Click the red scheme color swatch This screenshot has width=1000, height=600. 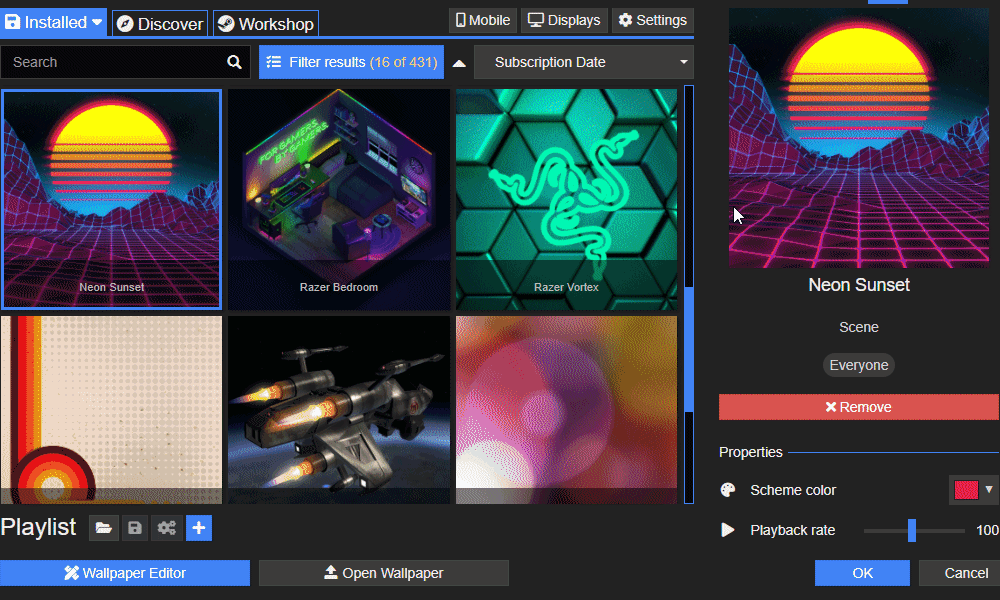[x=965, y=490]
